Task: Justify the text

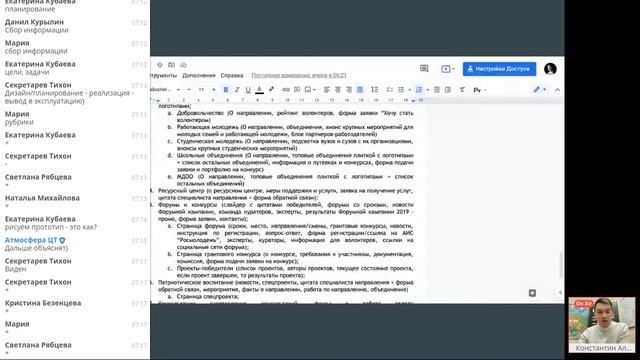Action: (360, 90)
